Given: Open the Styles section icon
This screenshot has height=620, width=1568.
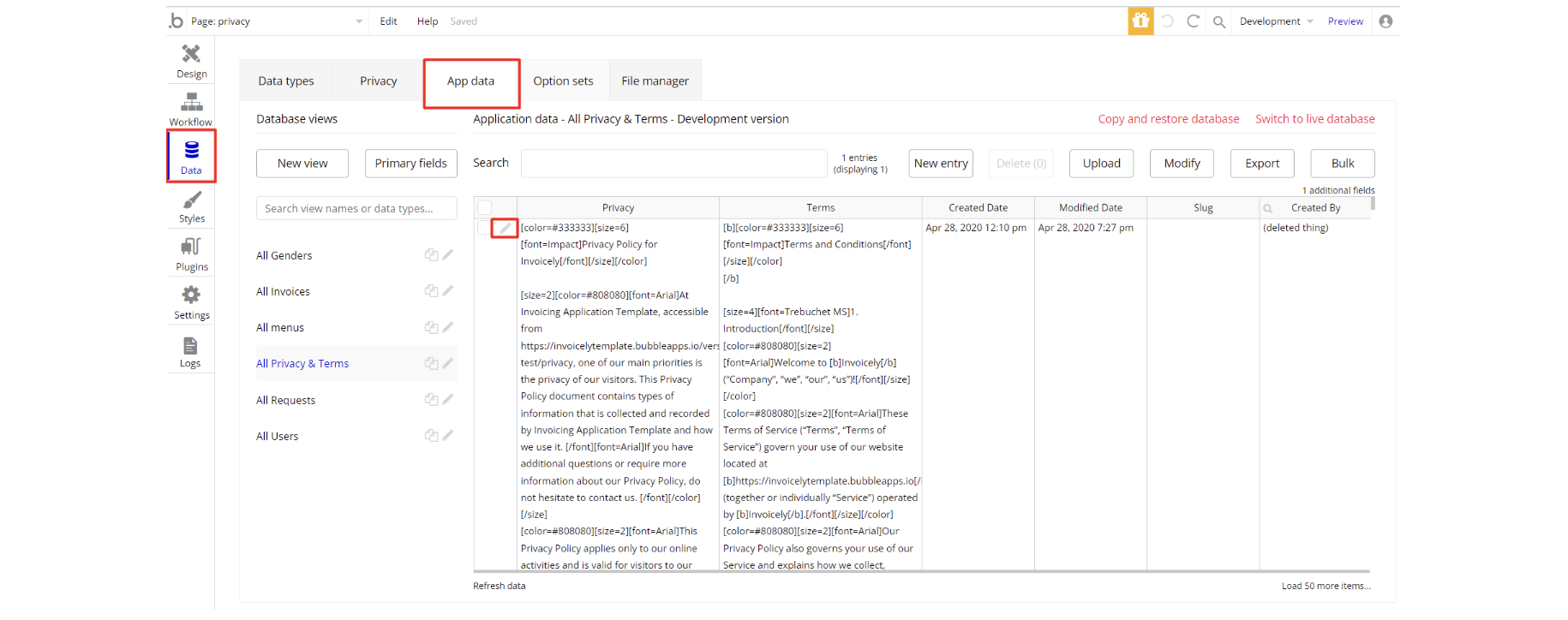Looking at the screenshot, I should pos(191,206).
